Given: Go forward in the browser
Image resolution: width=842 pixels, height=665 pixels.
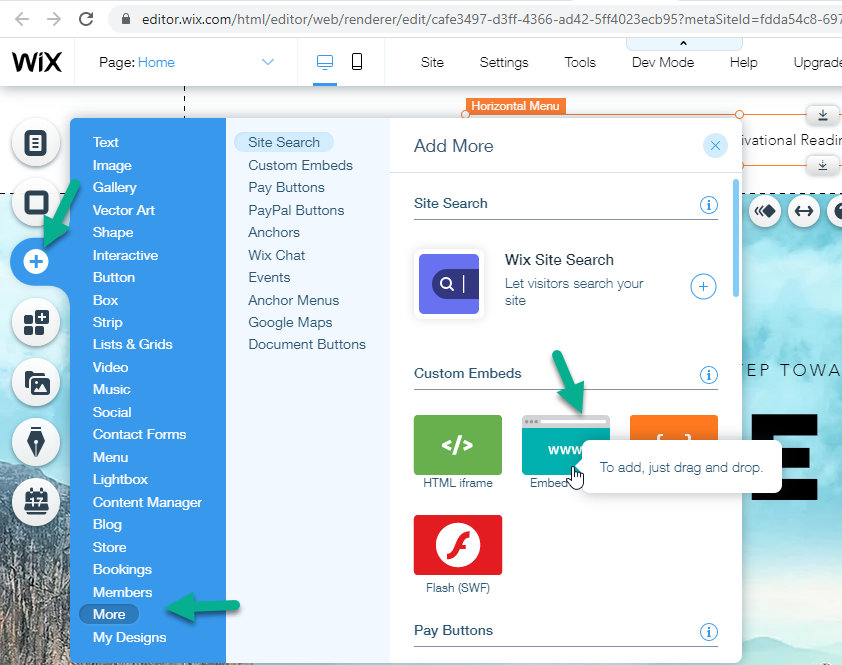Looking at the screenshot, I should click(x=54, y=19).
